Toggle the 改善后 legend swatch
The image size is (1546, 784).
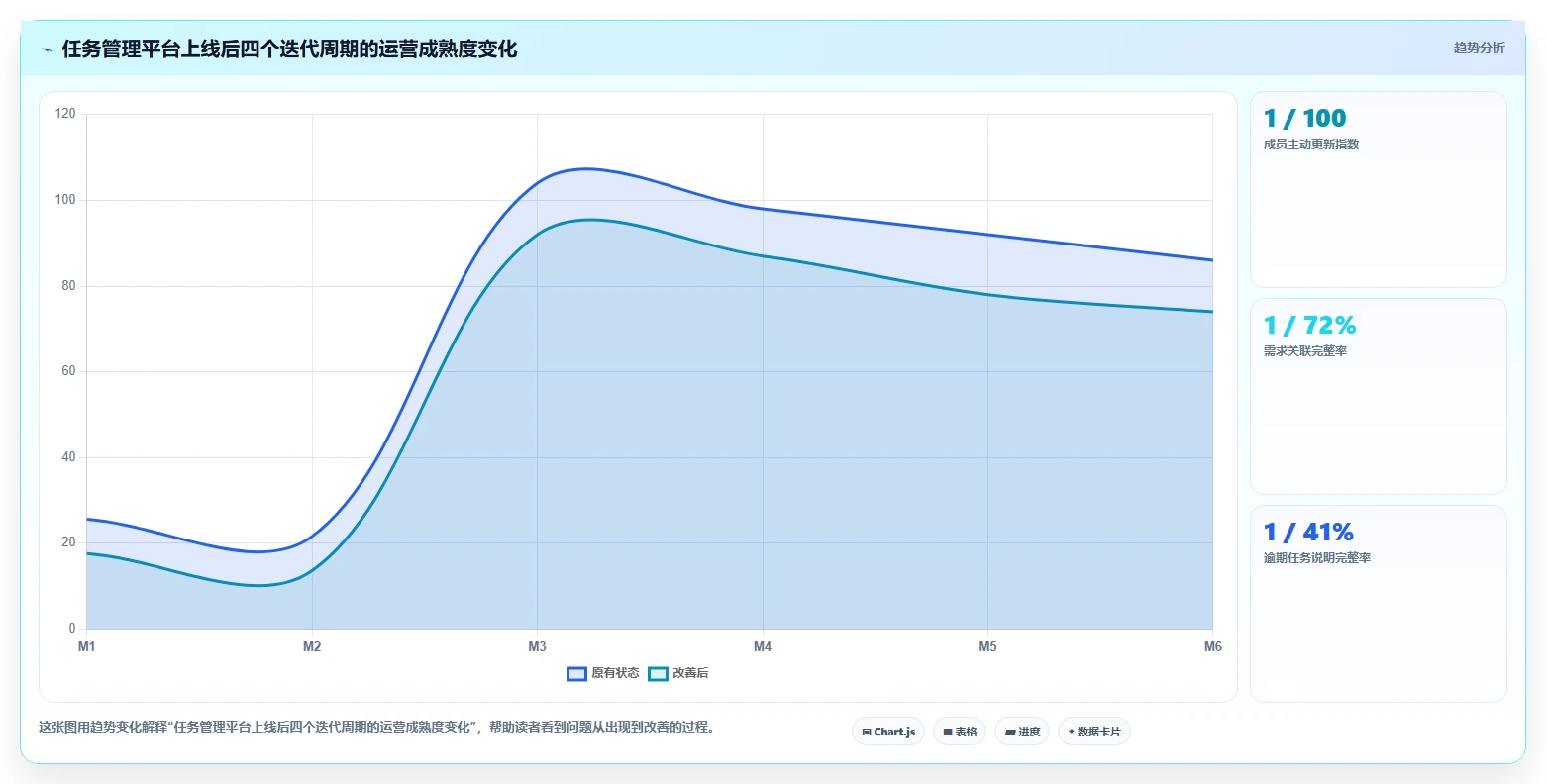658,673
